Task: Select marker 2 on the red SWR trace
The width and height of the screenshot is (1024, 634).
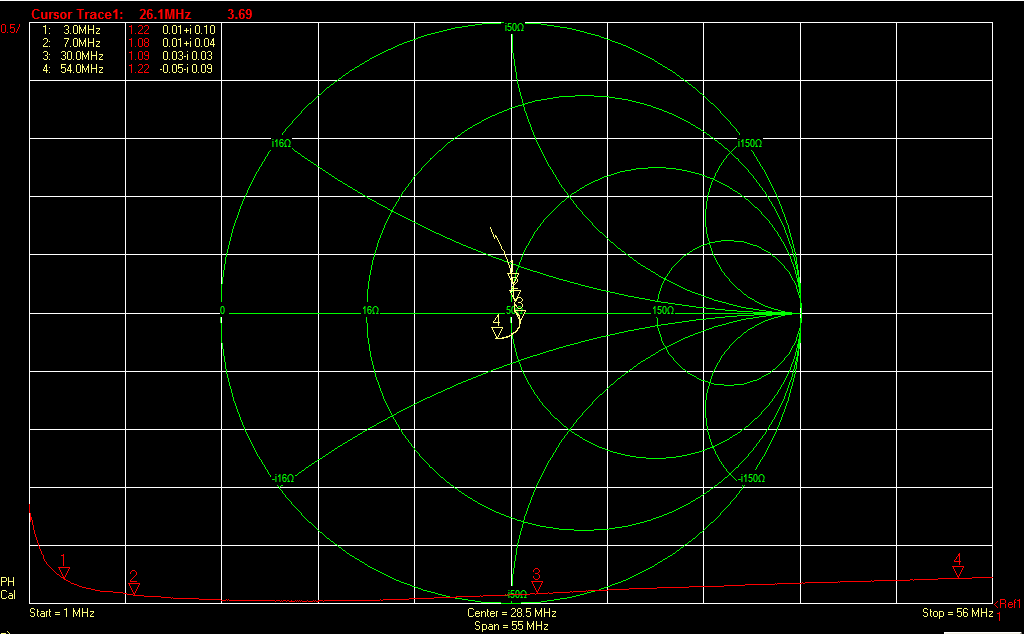Action: coord(134,582)
